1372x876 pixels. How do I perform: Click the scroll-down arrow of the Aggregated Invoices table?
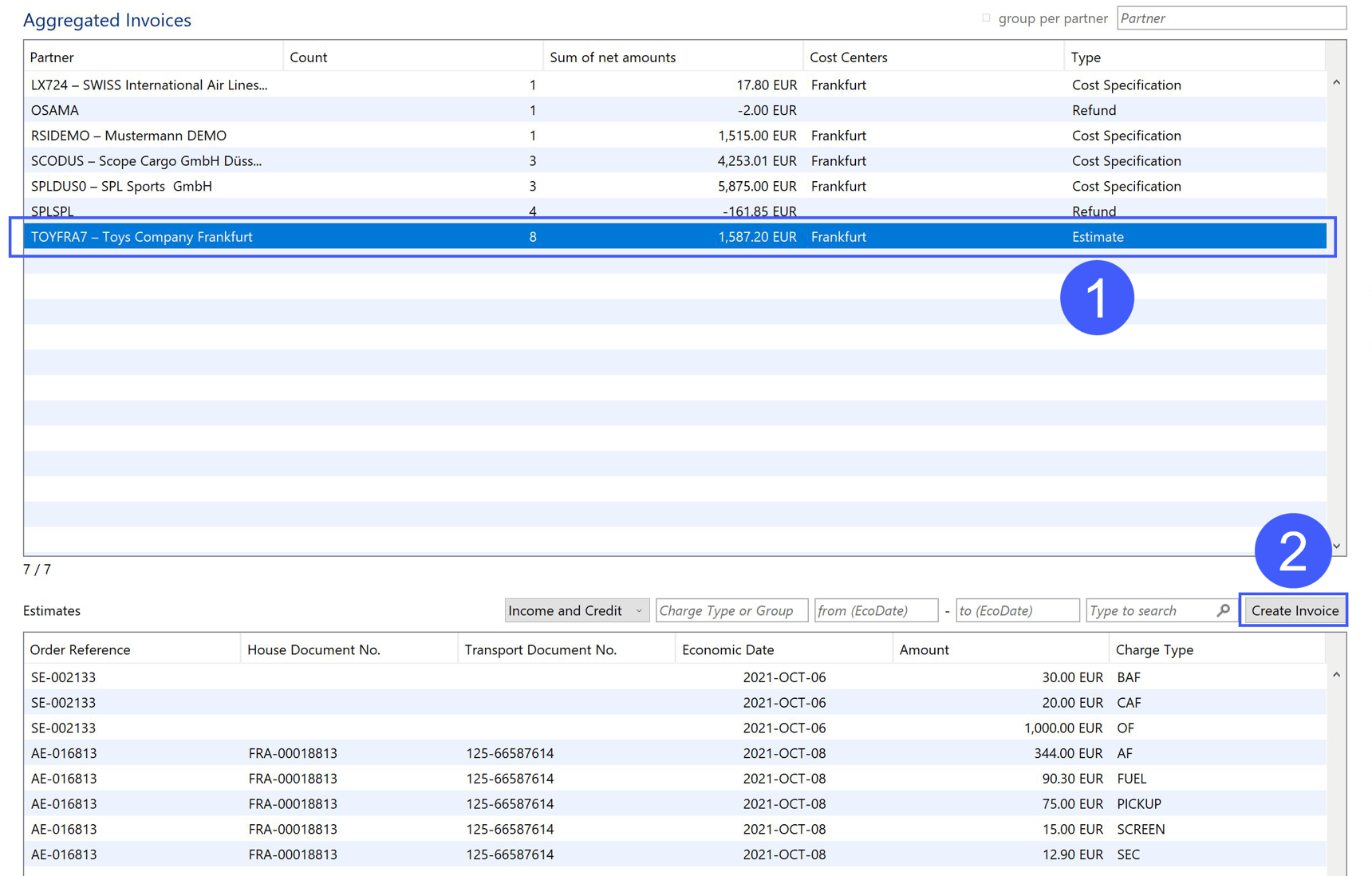point(1335,547)
